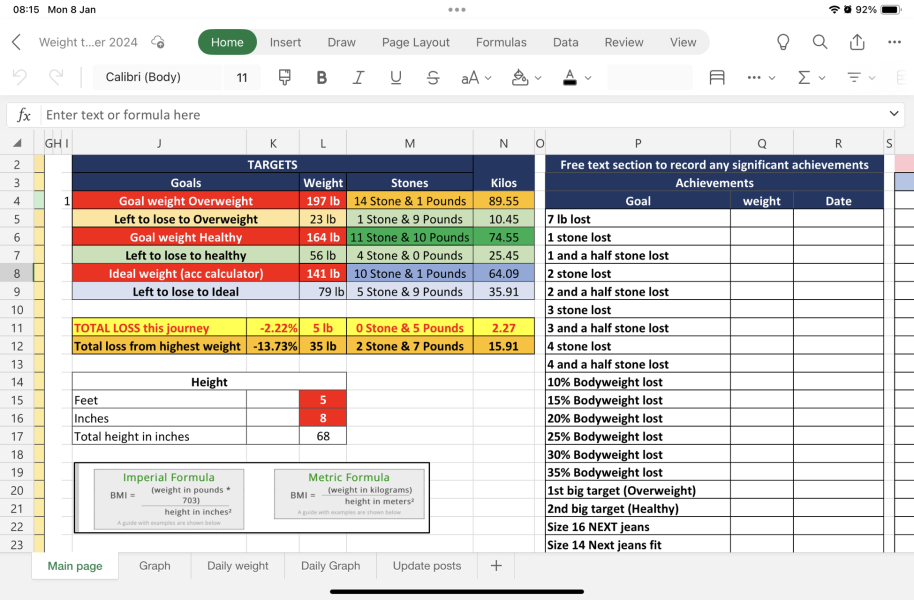This screenshot has width=914, height=600.
Task: Open the font size options
Action: point(242,78)
